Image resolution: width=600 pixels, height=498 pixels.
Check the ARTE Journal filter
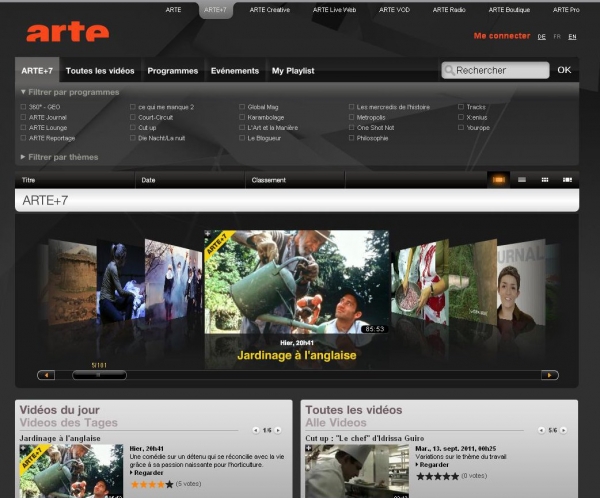[x=23, y=117]
